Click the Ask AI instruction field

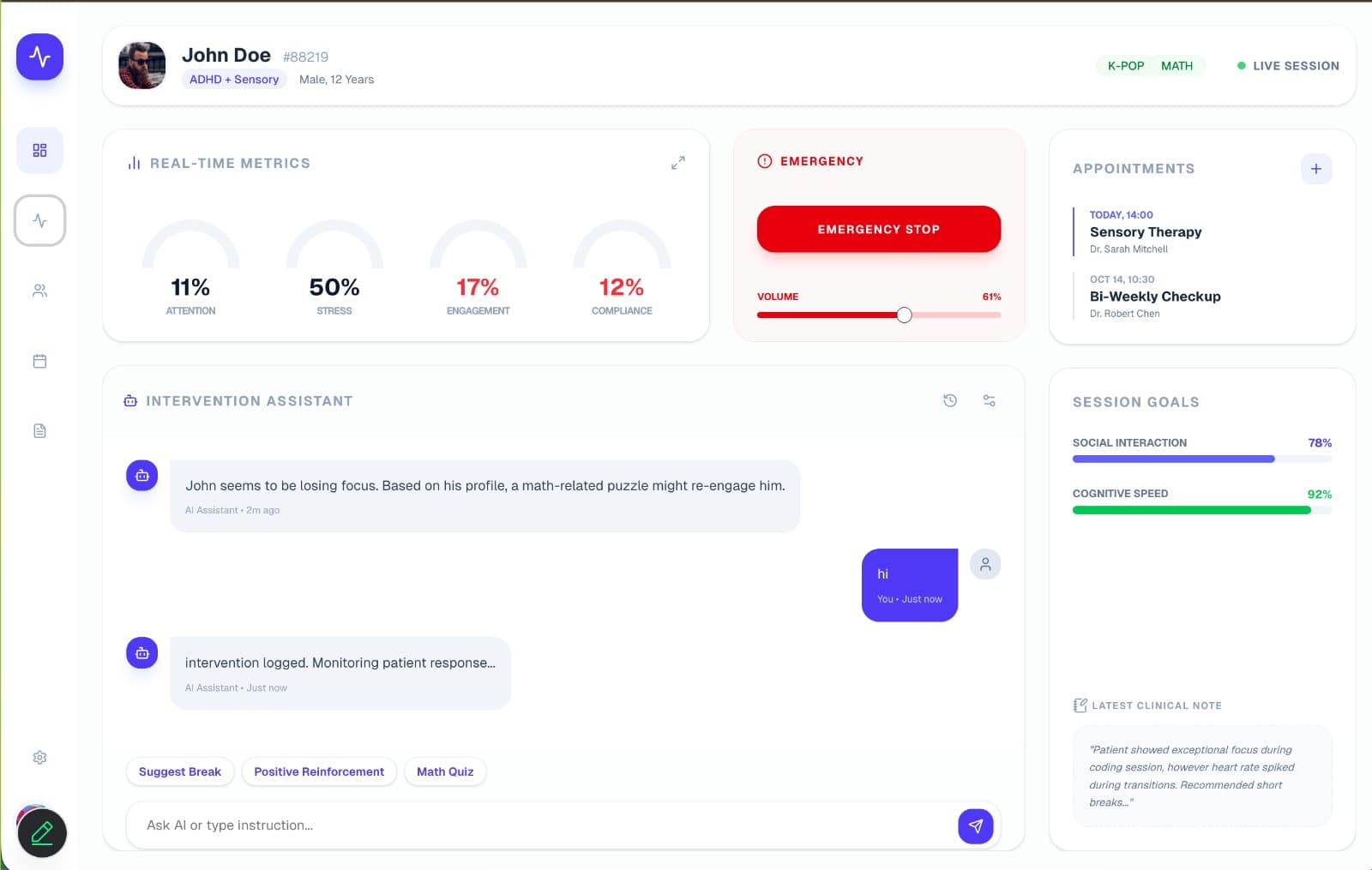click(x=514, y=825)
